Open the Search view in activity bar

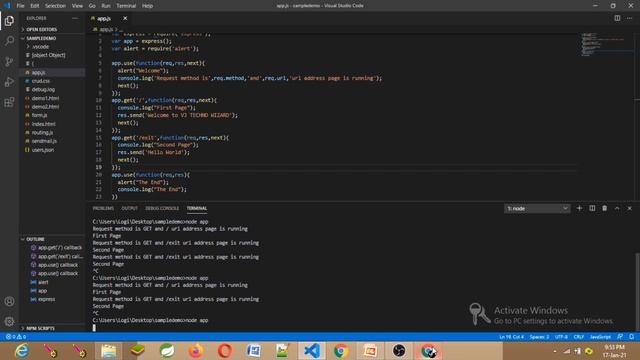[x=9, y=41]
